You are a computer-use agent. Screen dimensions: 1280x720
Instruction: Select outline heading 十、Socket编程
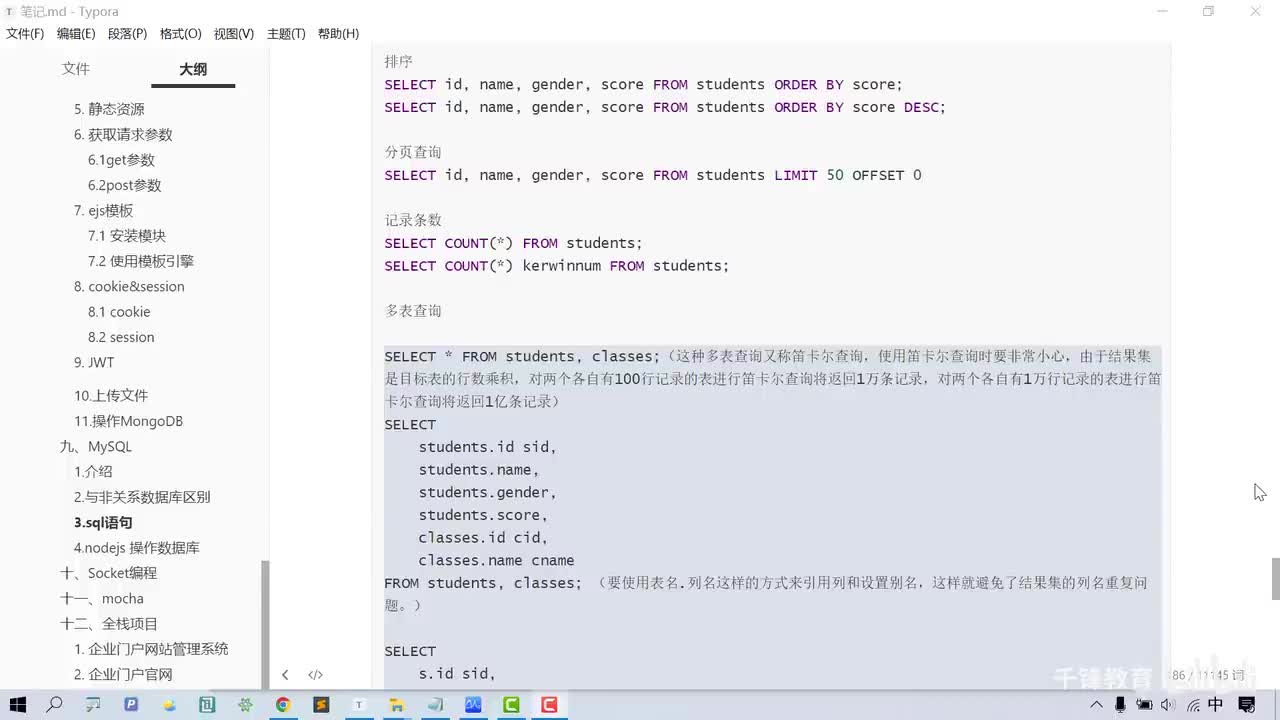109,573
